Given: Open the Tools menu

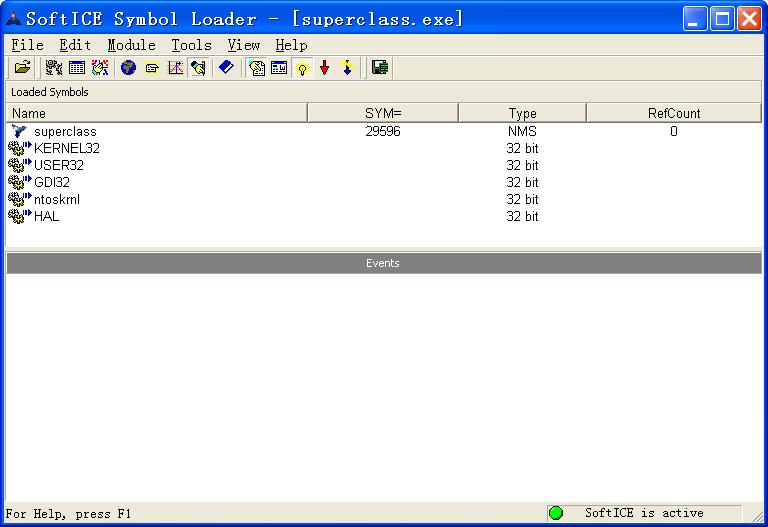Looking at the screenshot, I should 191,45.
